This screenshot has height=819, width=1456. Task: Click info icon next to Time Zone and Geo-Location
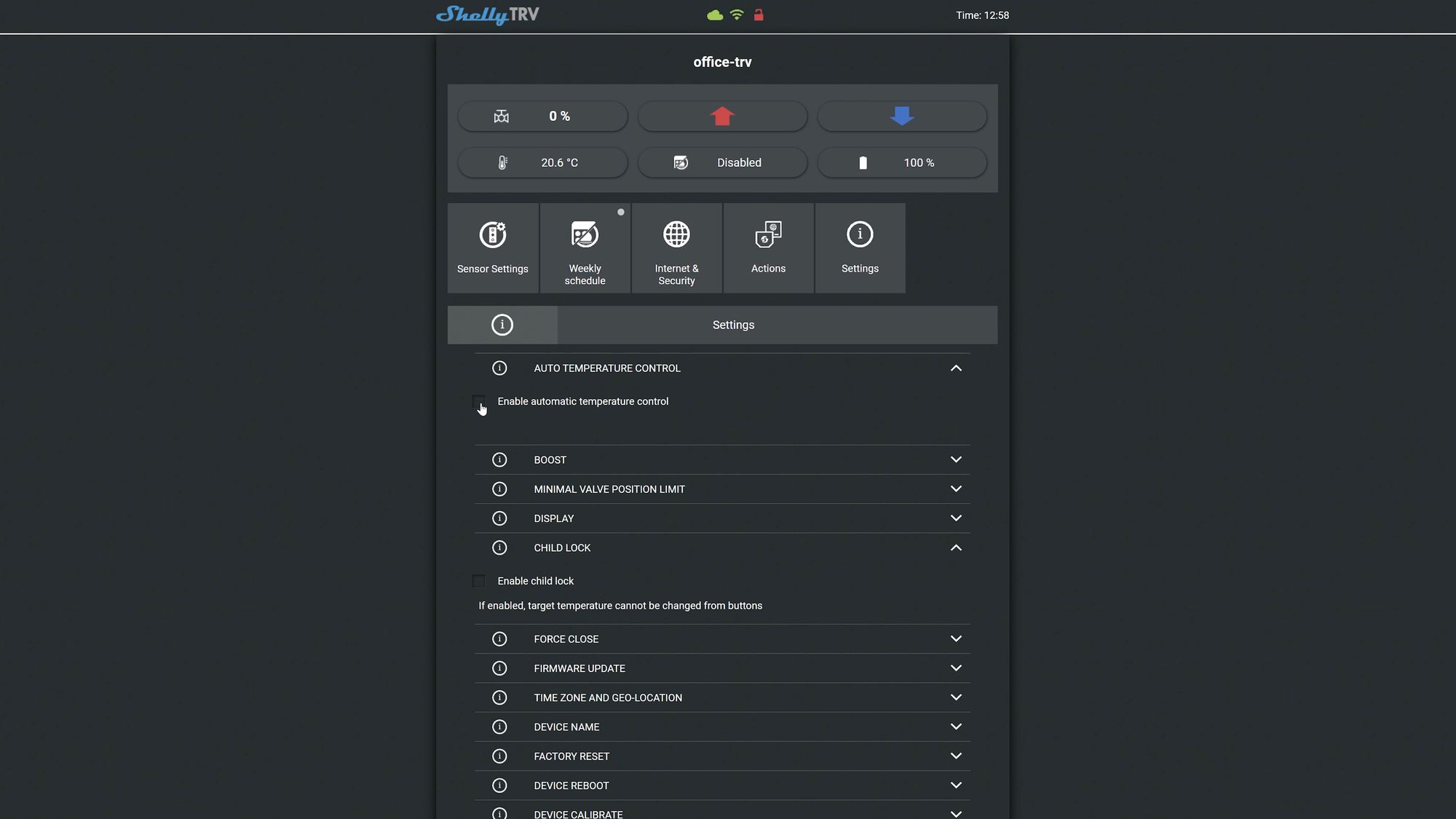pos(499,697)
